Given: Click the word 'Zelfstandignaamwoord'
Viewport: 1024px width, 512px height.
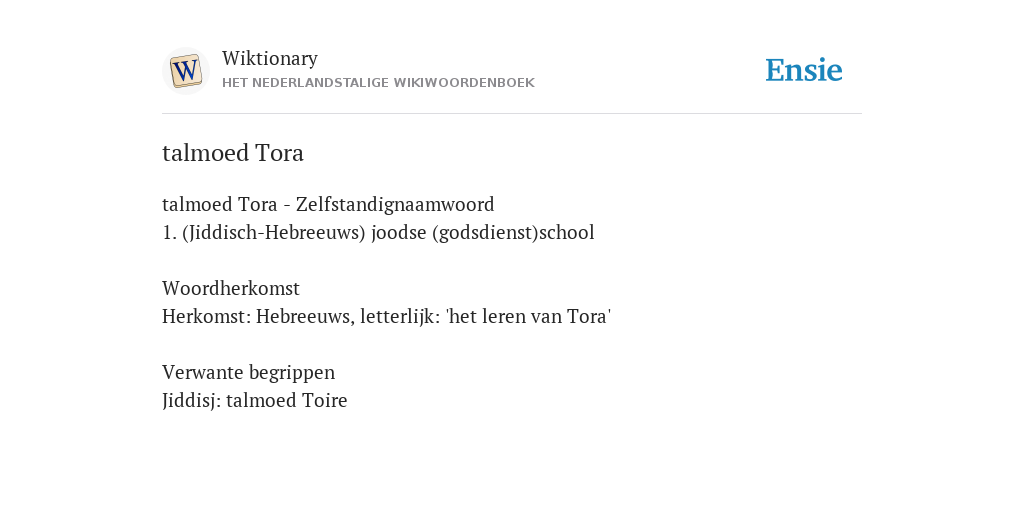Looking at the screenshot, I should [395, 204].
